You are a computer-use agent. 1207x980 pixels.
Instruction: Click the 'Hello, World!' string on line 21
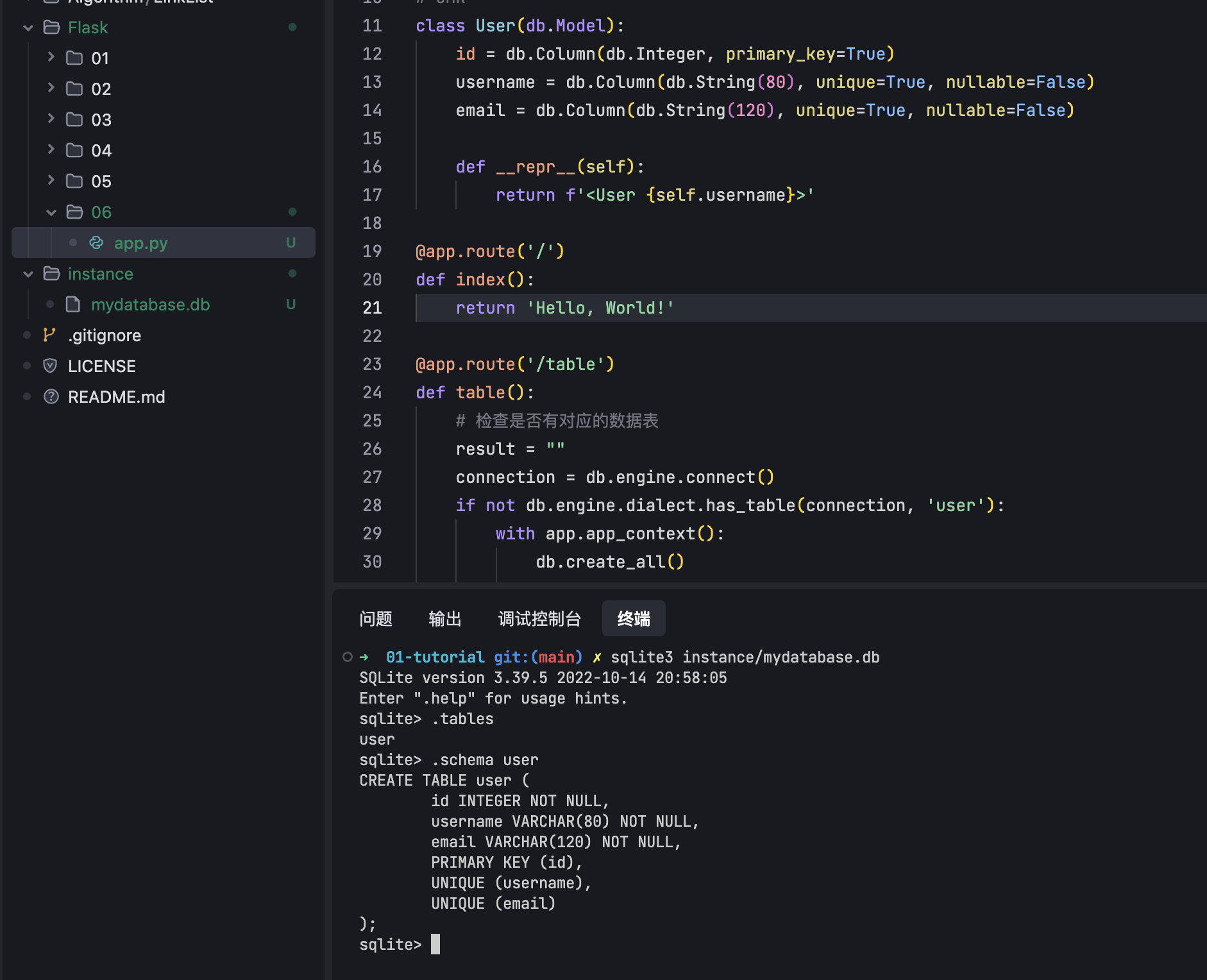click(x=600, y=308)
